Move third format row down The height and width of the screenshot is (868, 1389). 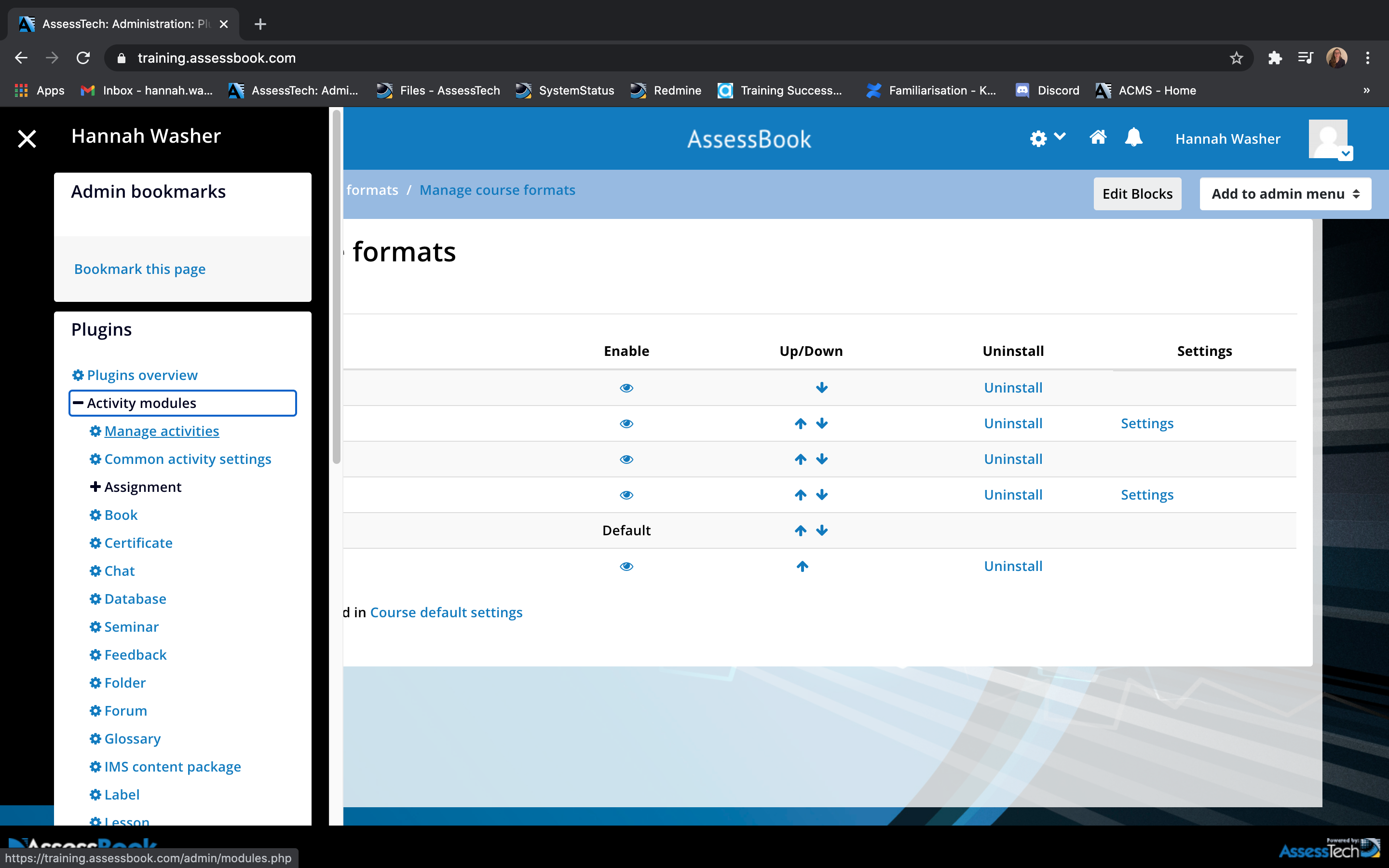click(x=822, y=459)
